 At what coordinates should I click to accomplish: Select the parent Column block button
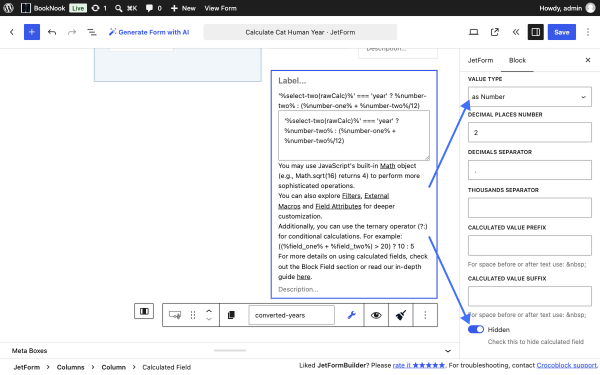pos(144,311)
